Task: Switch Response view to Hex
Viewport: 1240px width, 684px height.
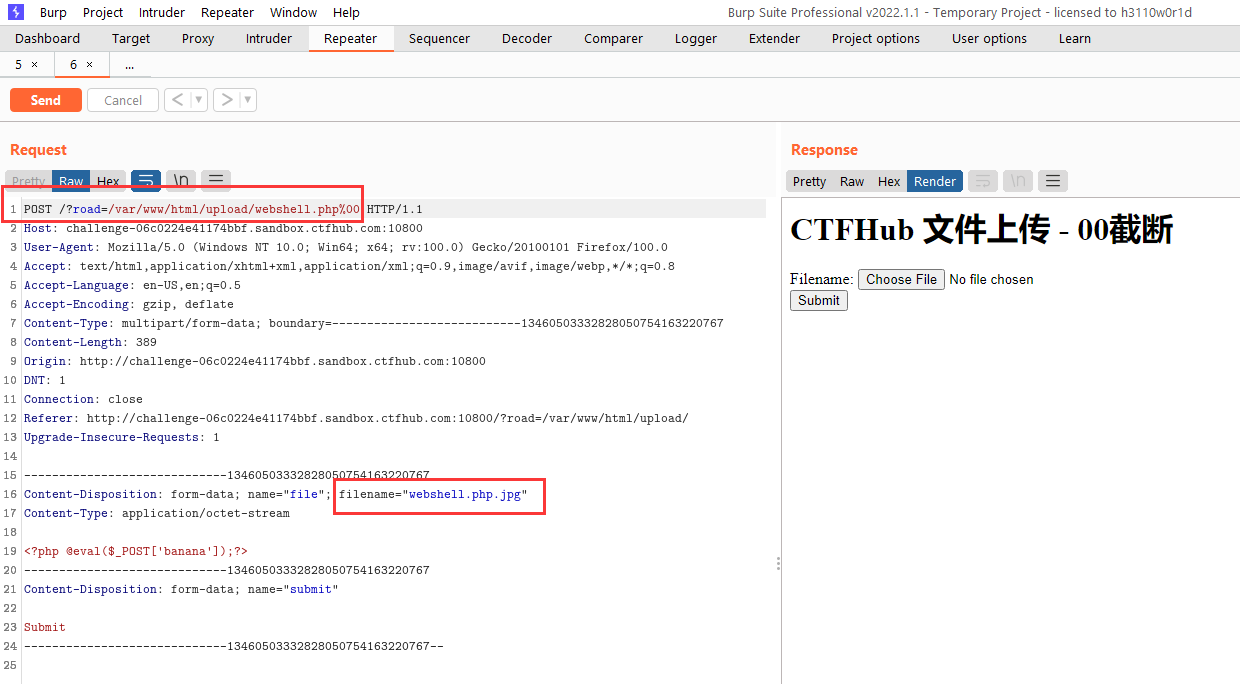Action: tap(889, 181)
